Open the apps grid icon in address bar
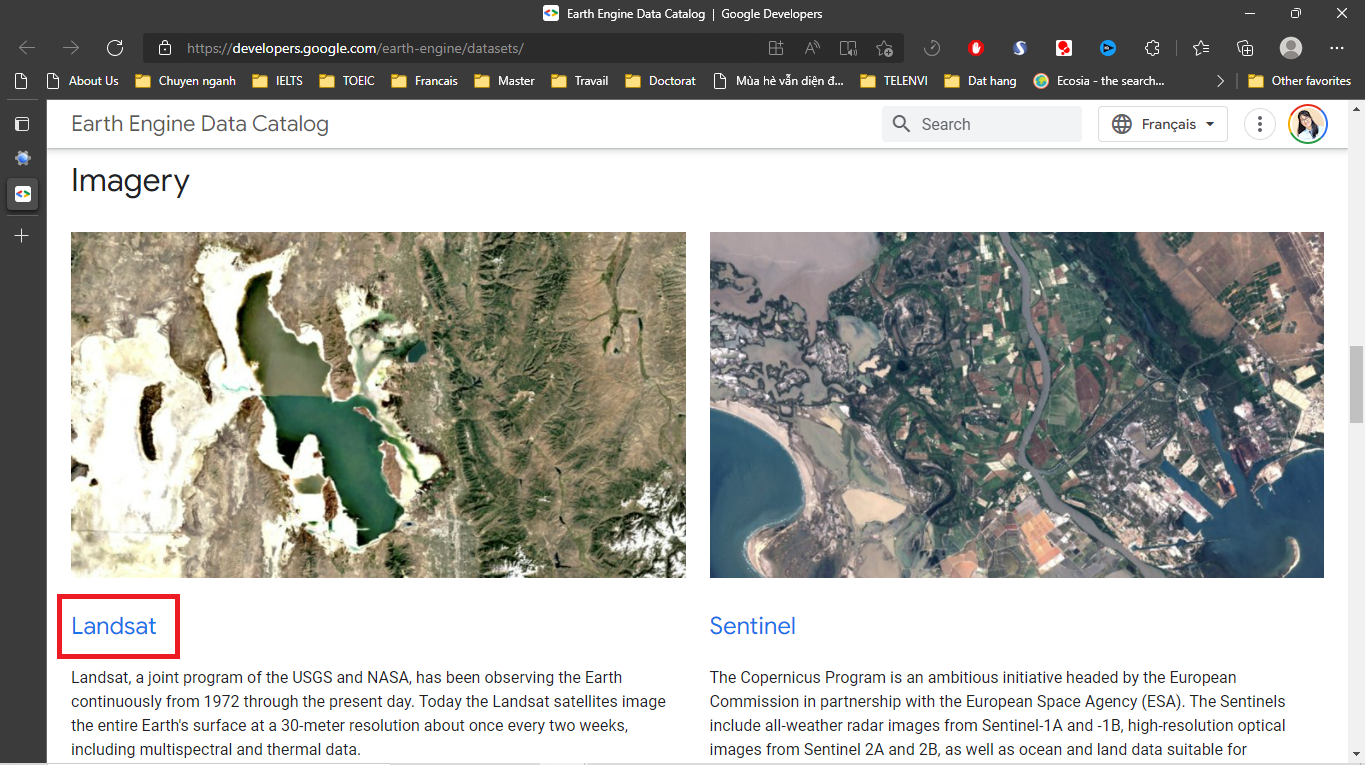Image resolution: width=1365 pixels, height=765 pixels. 776,48
